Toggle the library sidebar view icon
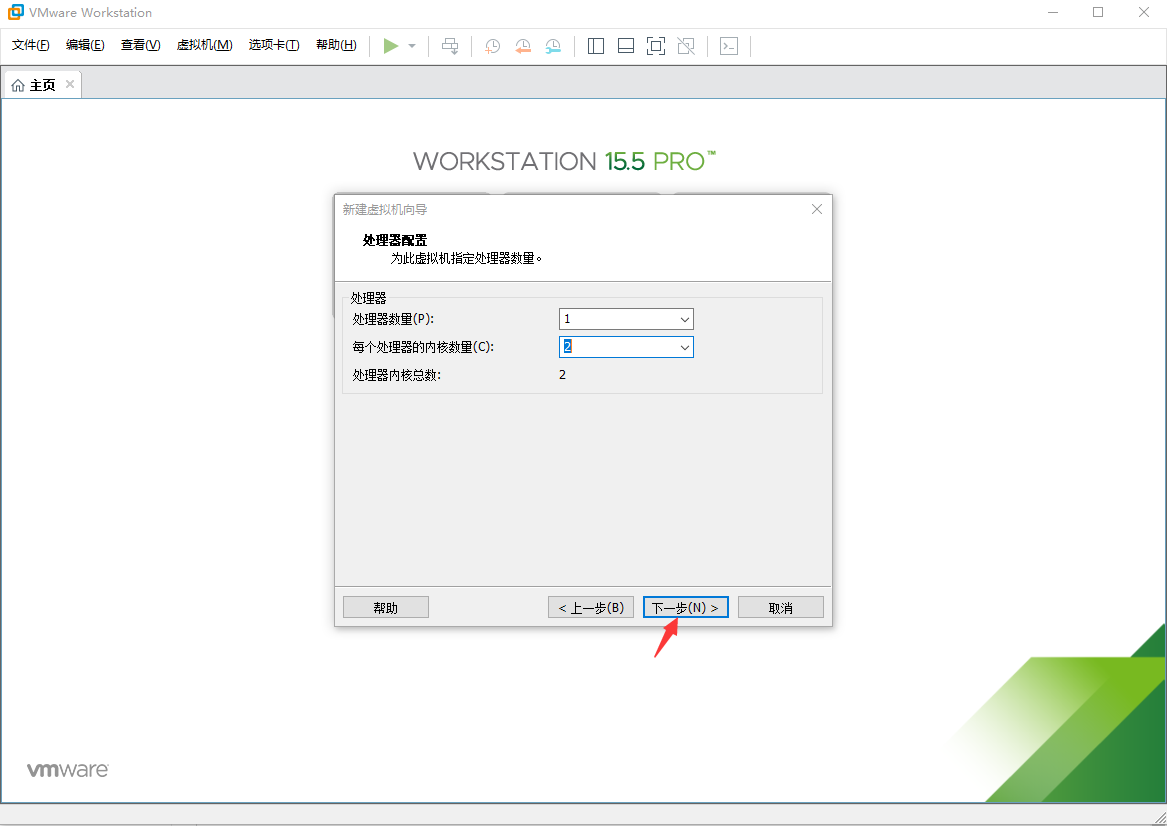 click(x=595, y=46)
